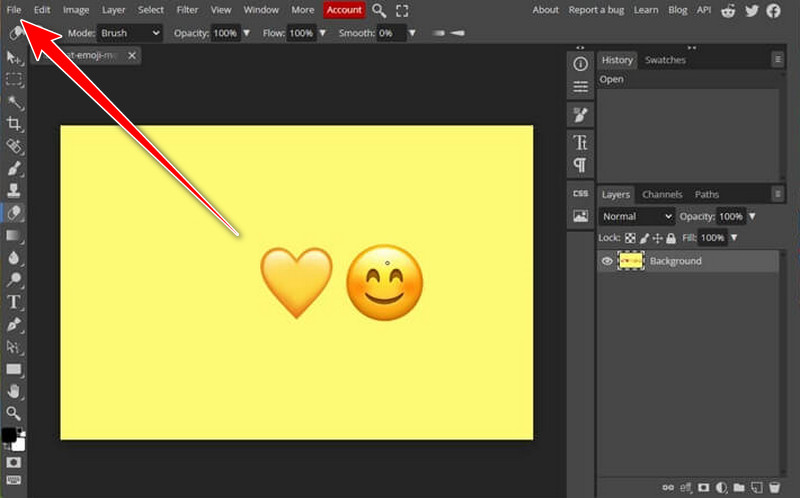Choose the Rectangle Select marquee tool
The width and height of the screenshot is (800, 498).
click(x=14, y=80)
